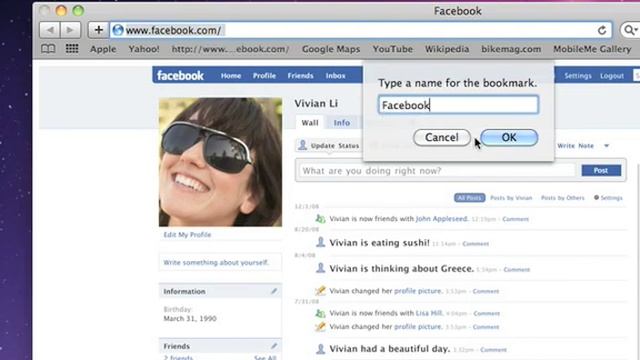Screen dimensions: 640x360
Task: Log out of Facebook
Action: [x=612, y=76]
